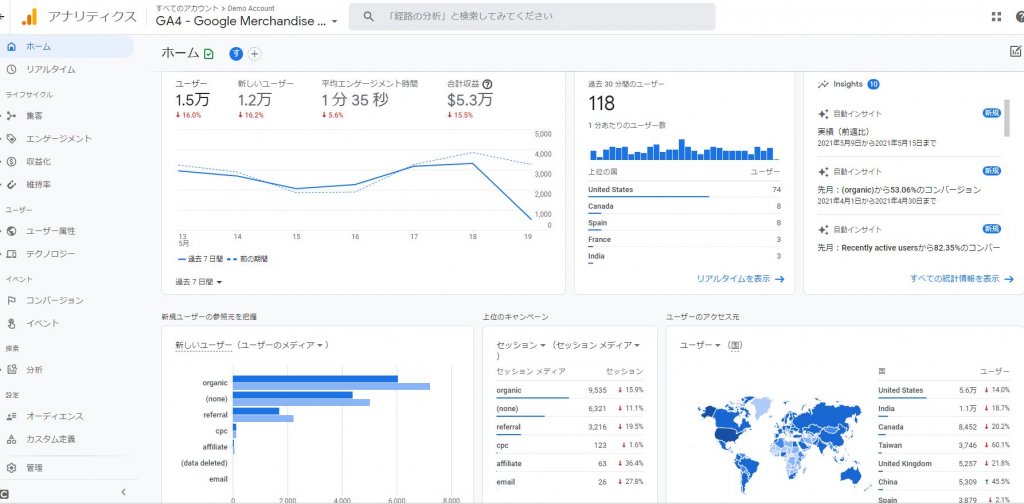1024x504 pixels.
Task: Open the Google apps grid icon
Action: point(996,17)
